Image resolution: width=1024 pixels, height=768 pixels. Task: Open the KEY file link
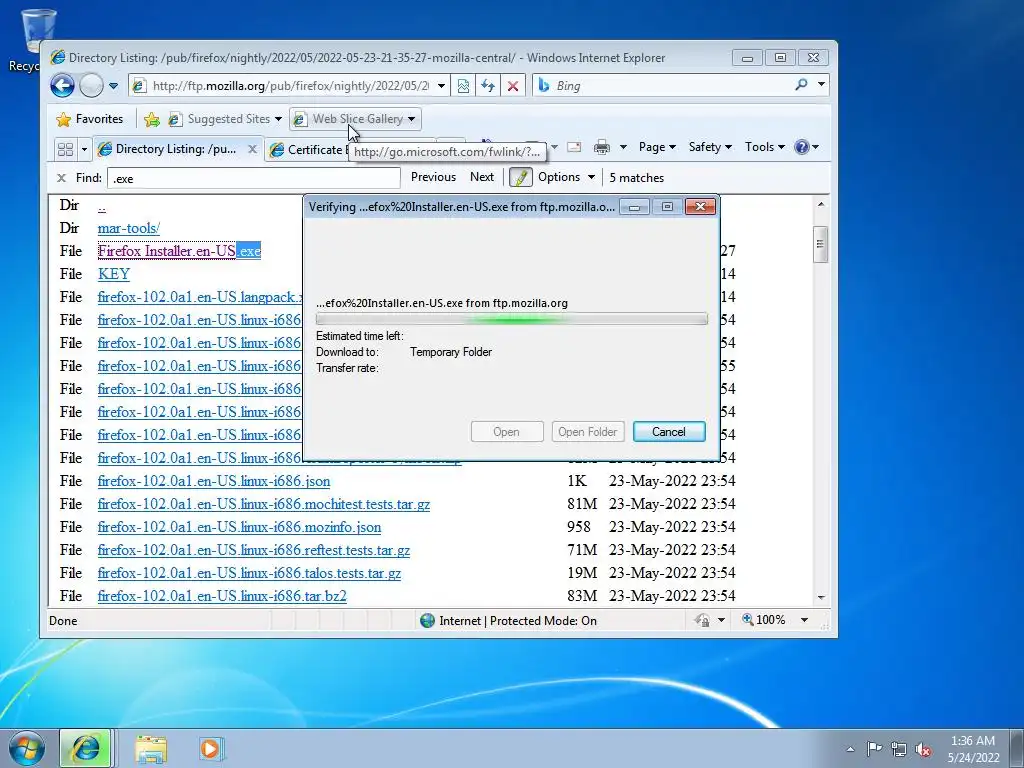pos(114,274)
